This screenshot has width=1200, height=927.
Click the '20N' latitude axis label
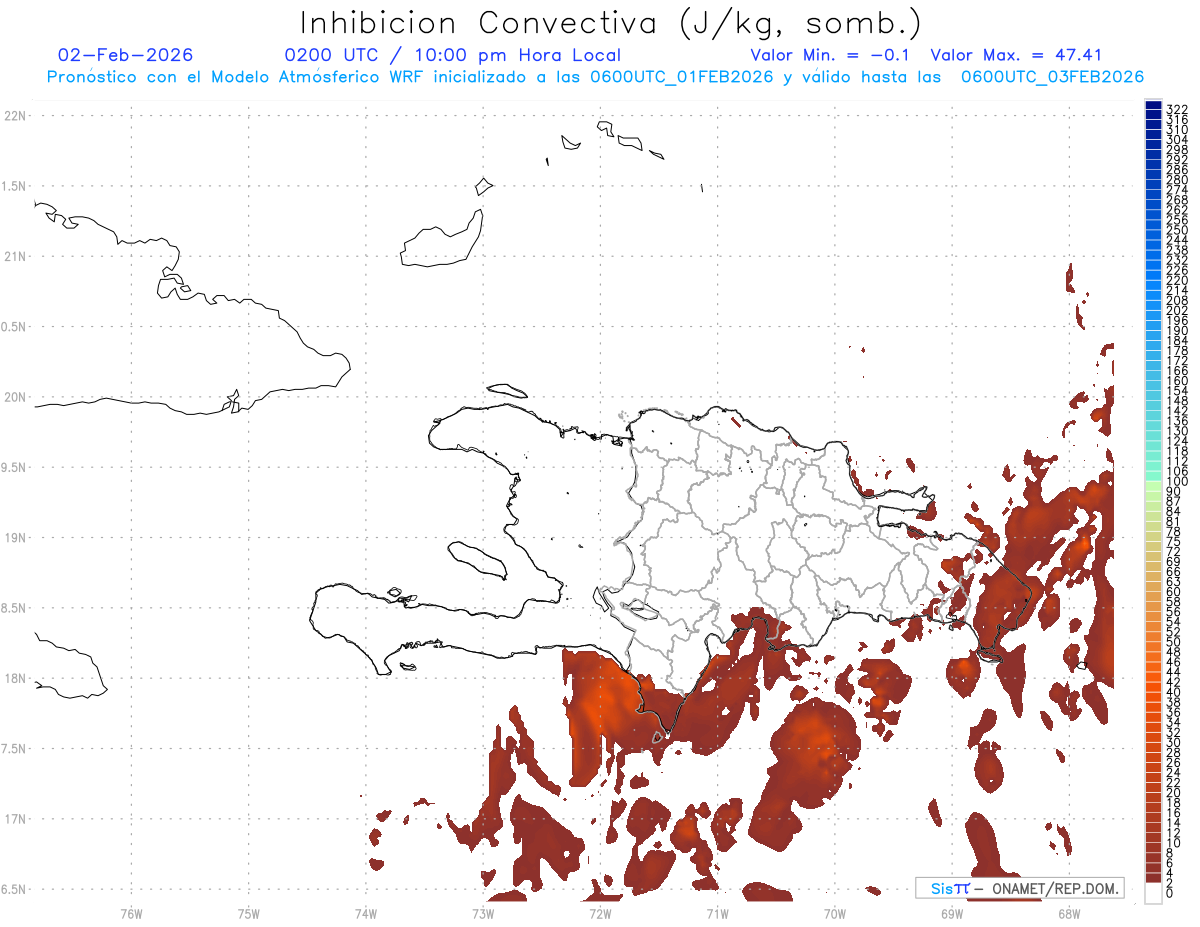pos(15,397)
